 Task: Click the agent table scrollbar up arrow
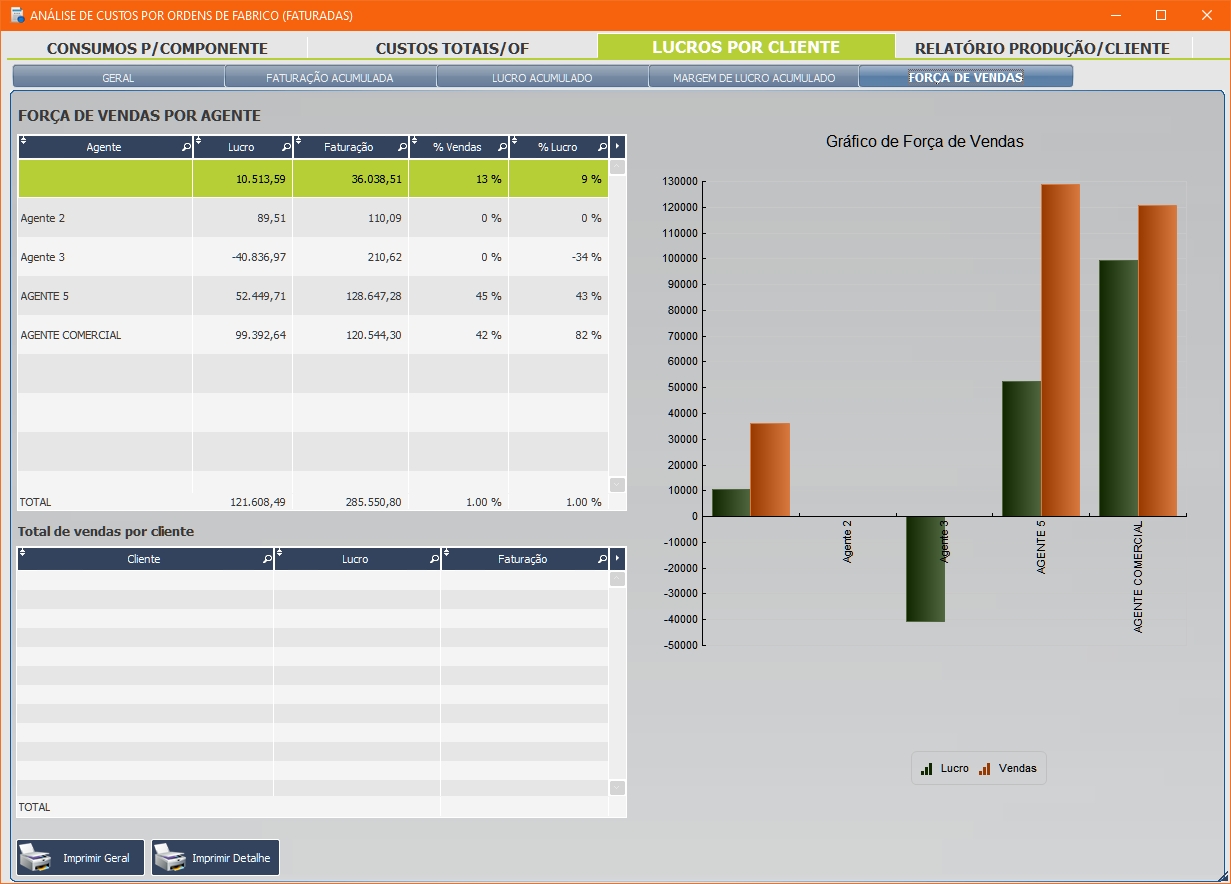(617, 168)
